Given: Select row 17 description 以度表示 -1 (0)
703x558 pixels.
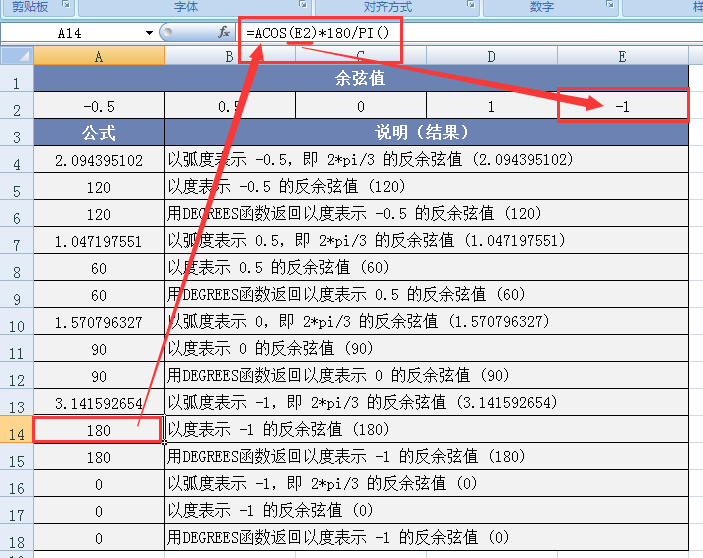Looking at the screenshot, I should (426, 510).
